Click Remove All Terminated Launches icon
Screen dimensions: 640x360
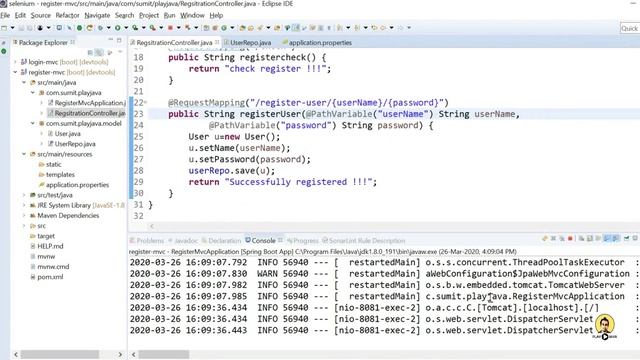click(561, 238)
